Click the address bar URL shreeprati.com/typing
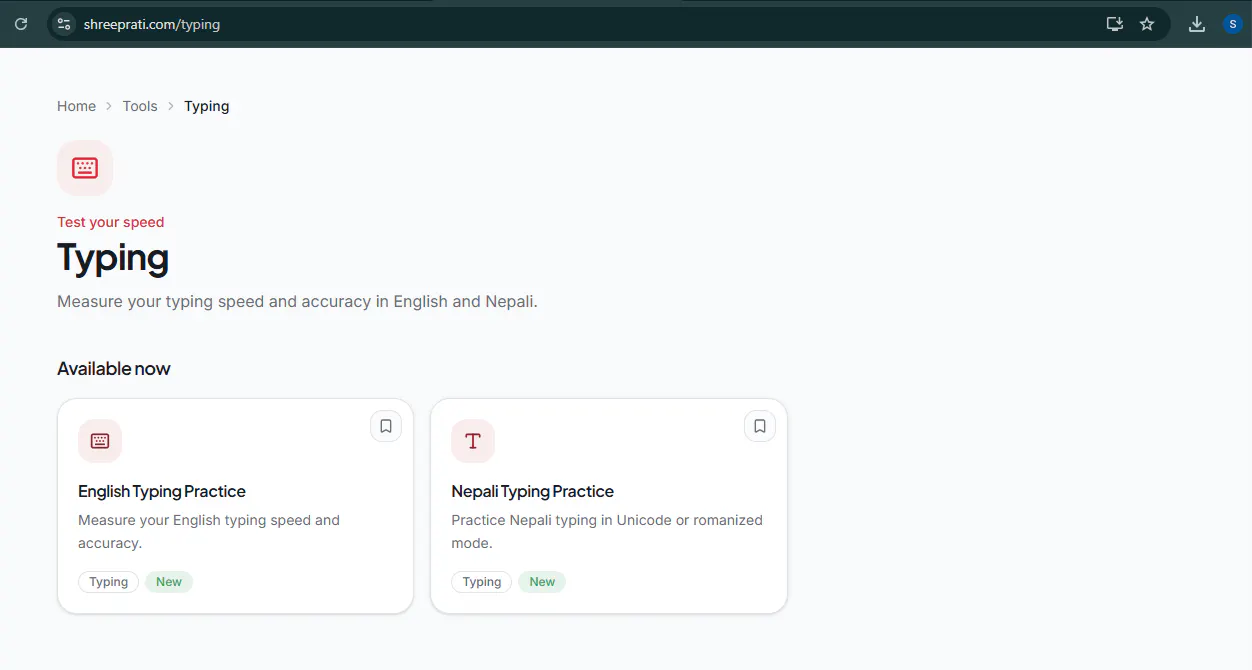 point(152,24)
